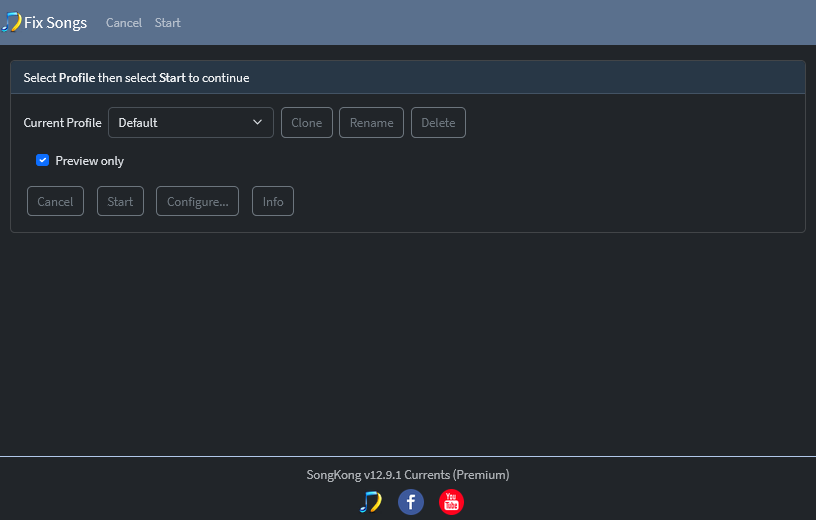
Task: Open the YouTube icon in the footer
Action: (451, 502)
